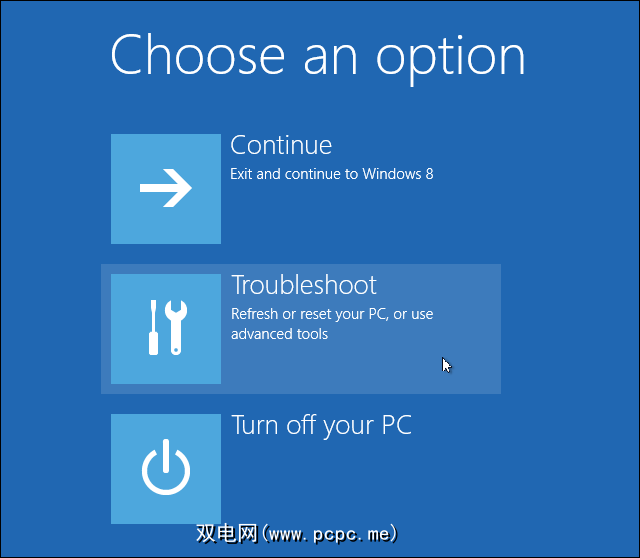
Task: Click the advanced tools description line
Action: (280, 334)
